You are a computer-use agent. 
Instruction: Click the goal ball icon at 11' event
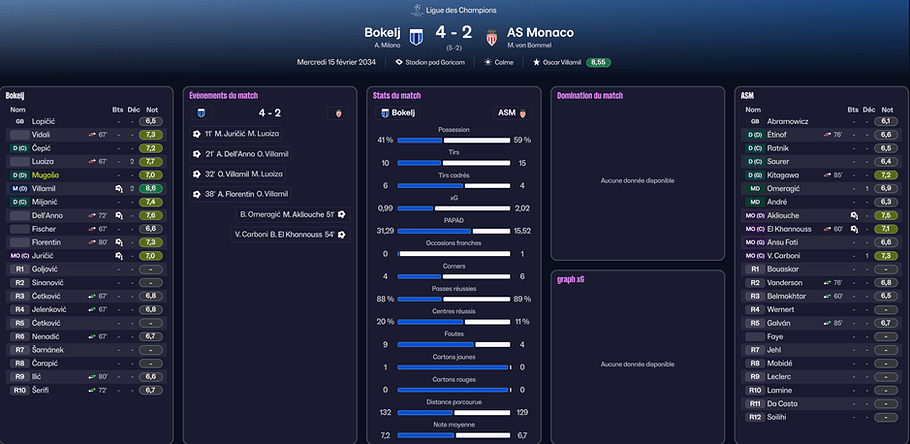click(x=197, y=134)
